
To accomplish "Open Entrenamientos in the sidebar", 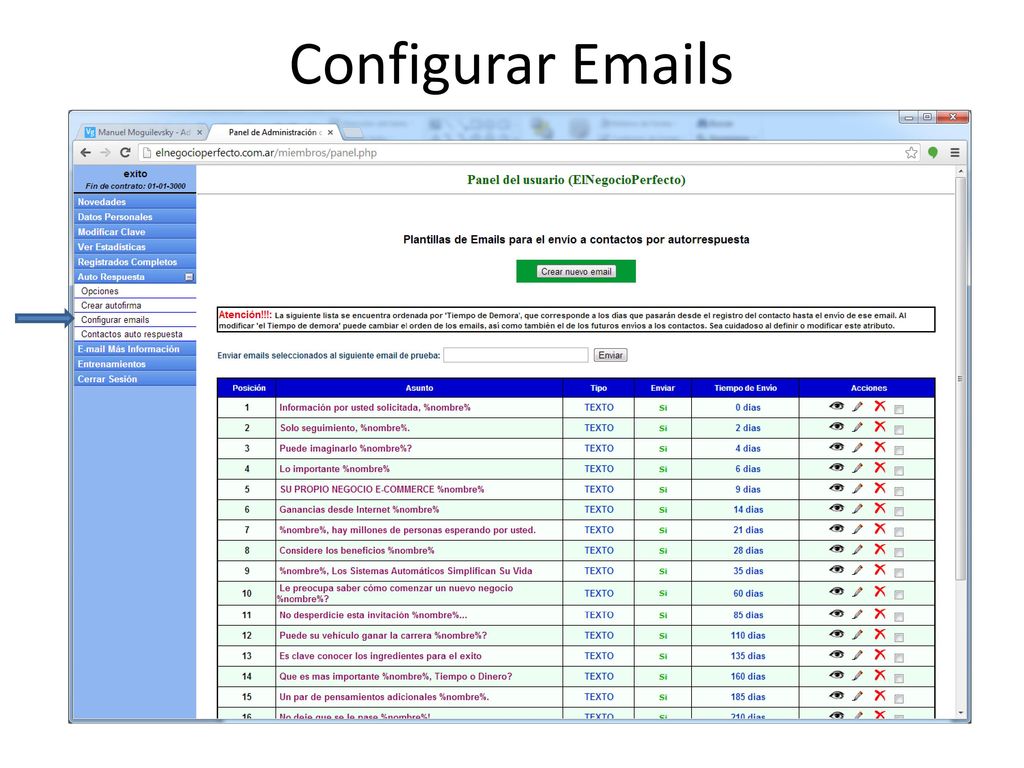I will [135, 364].
